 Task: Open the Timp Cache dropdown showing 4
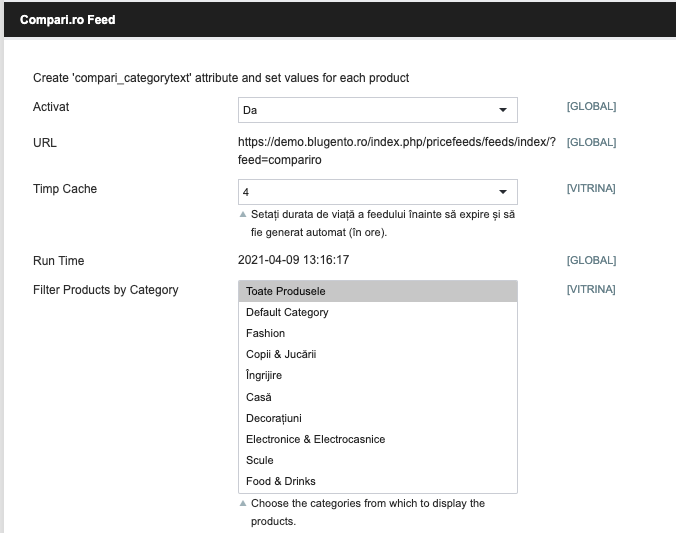tap(378, 192)
